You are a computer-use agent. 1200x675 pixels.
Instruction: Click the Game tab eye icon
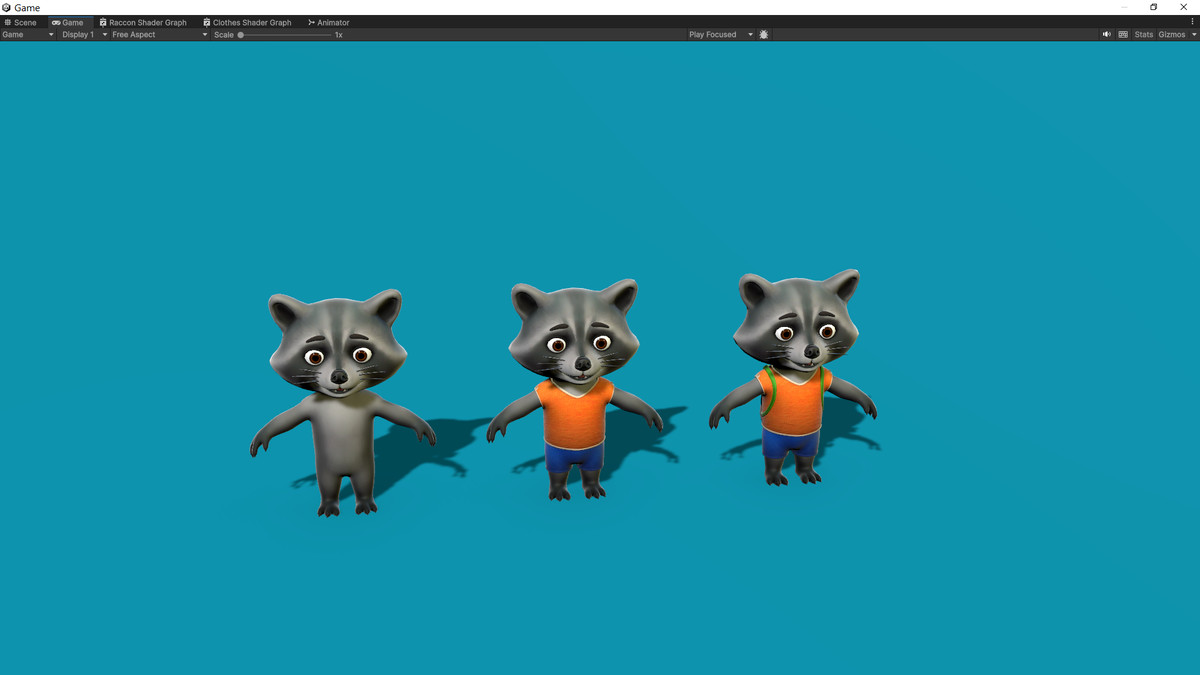(x=56, y=22)
